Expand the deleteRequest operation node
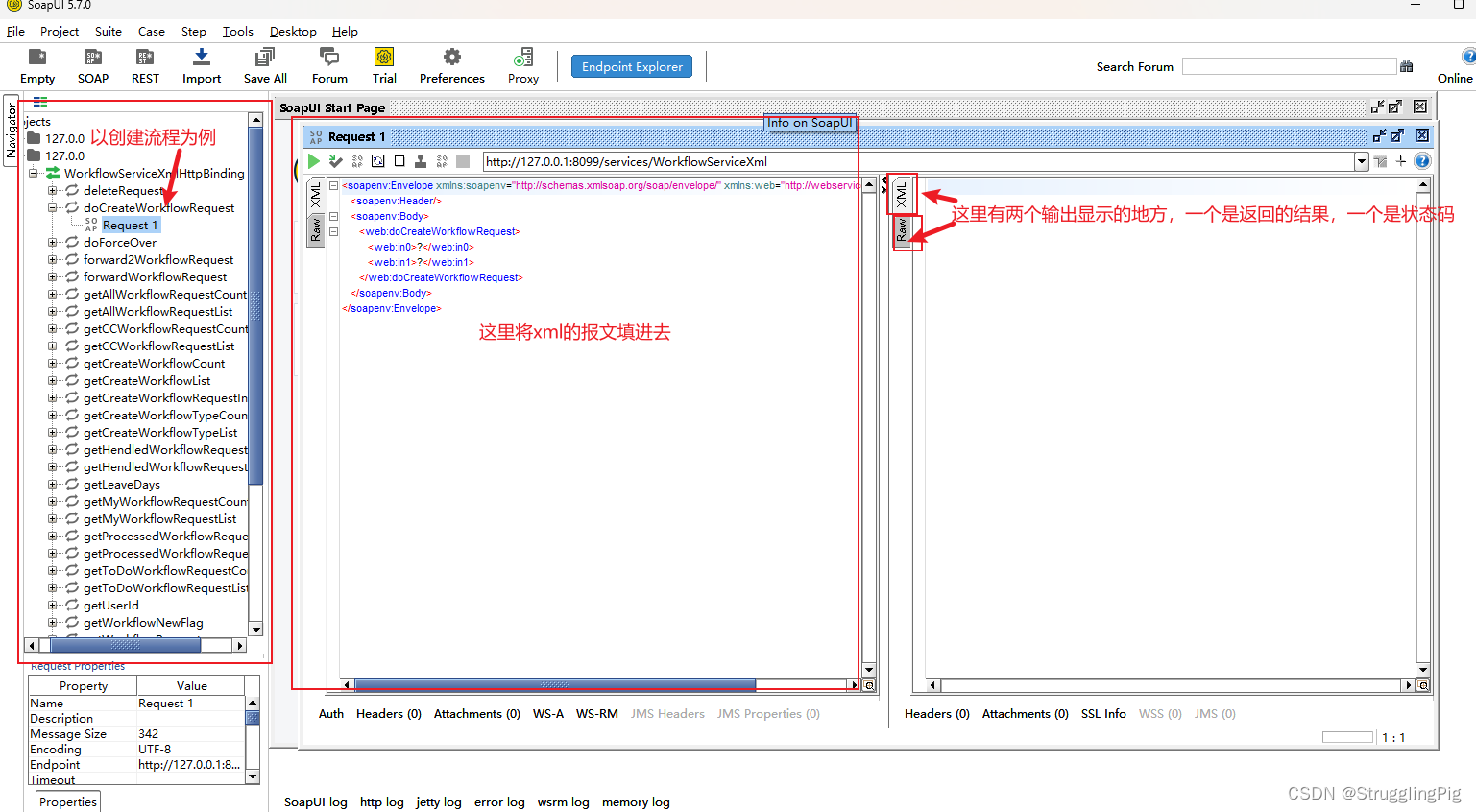1476x812 pixels. click(x=53, y=191)
